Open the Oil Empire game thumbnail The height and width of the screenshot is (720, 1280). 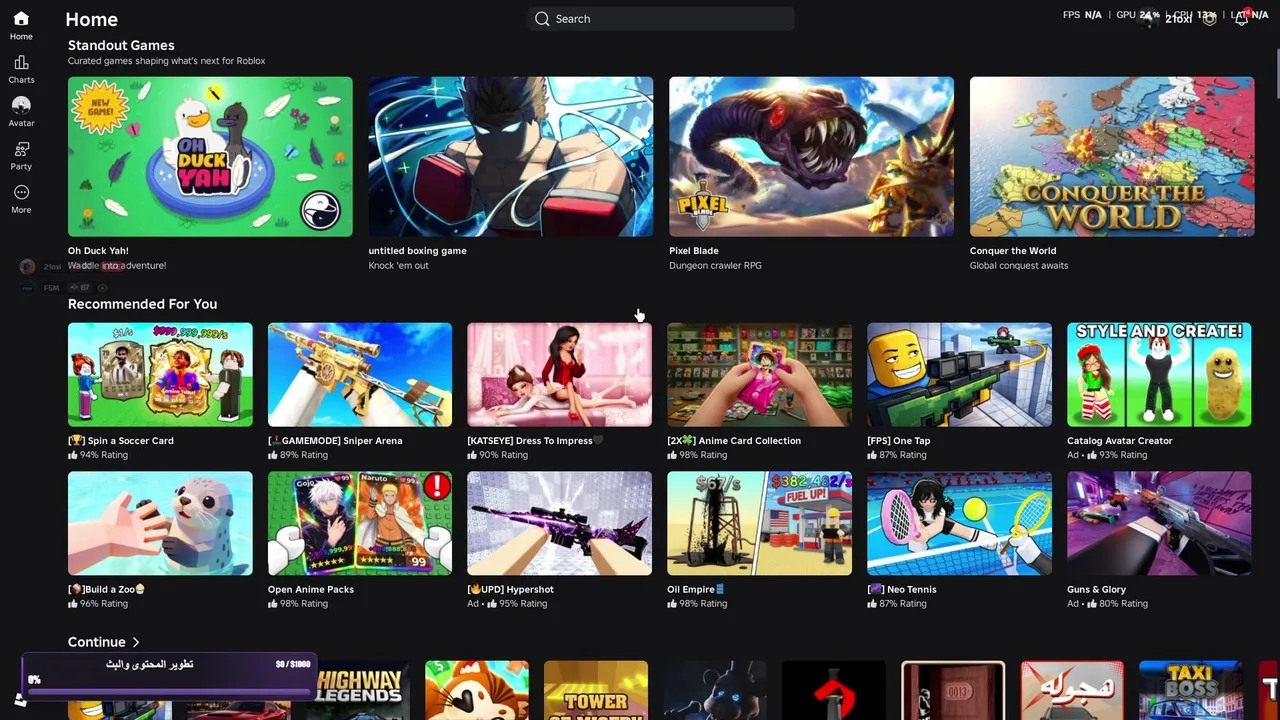759,523
